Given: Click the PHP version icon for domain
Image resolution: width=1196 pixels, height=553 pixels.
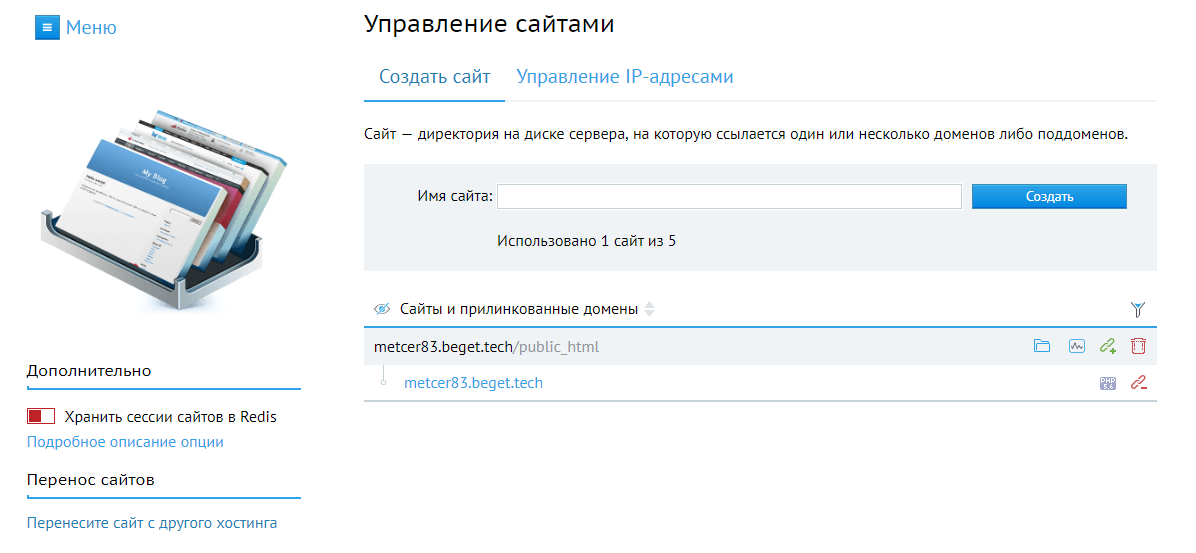Looking at the screenshot, I should pos(1107,383).
